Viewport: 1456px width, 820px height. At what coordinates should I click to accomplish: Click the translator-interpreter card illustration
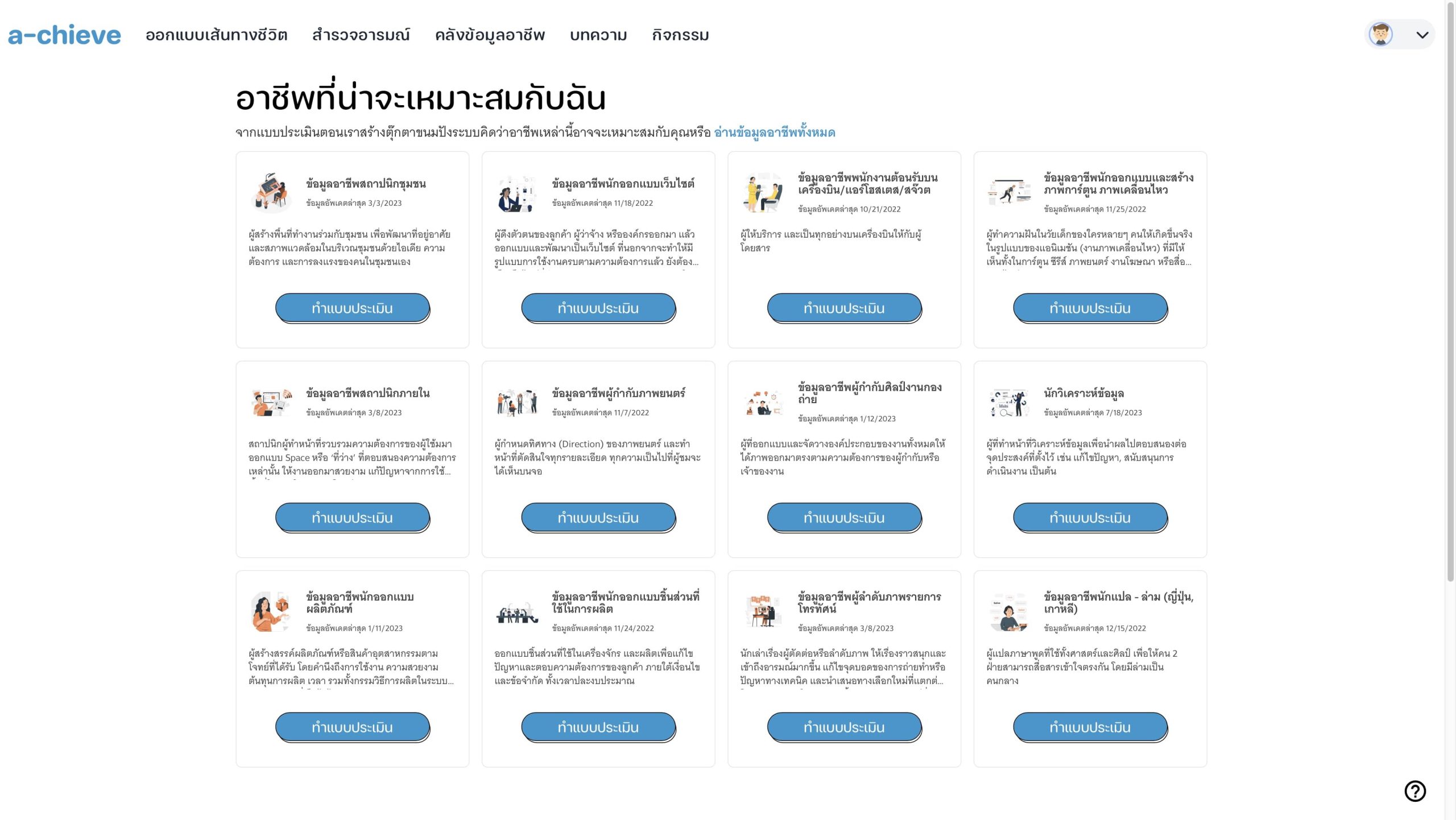click(x=1008, y=612)
